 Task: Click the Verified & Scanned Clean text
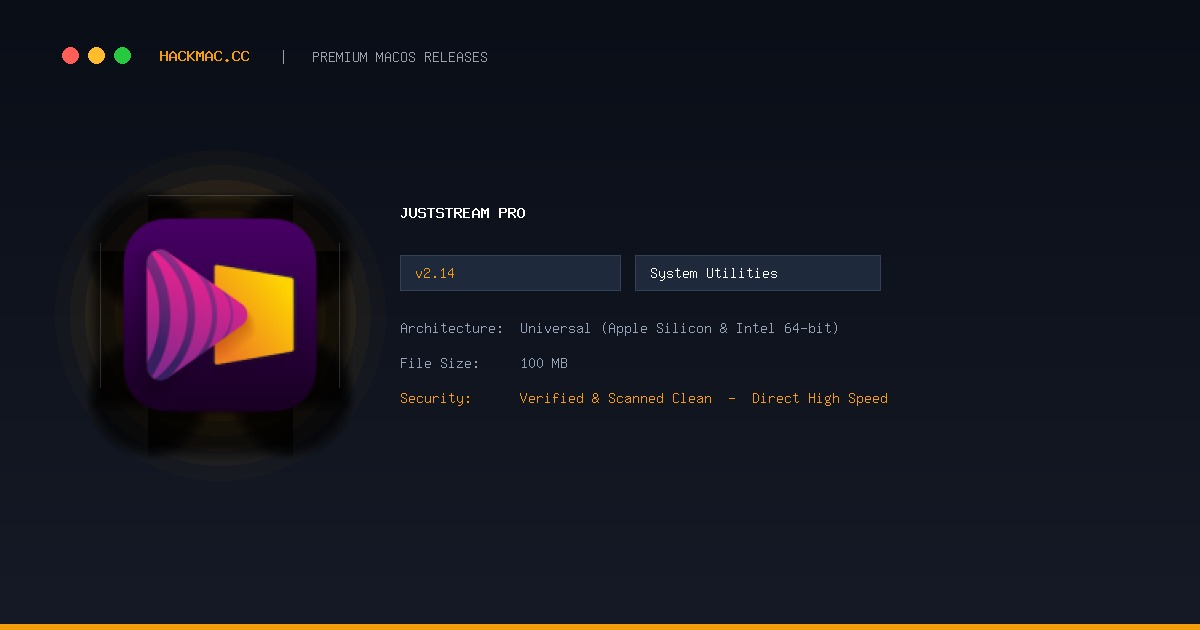(616, 398)
